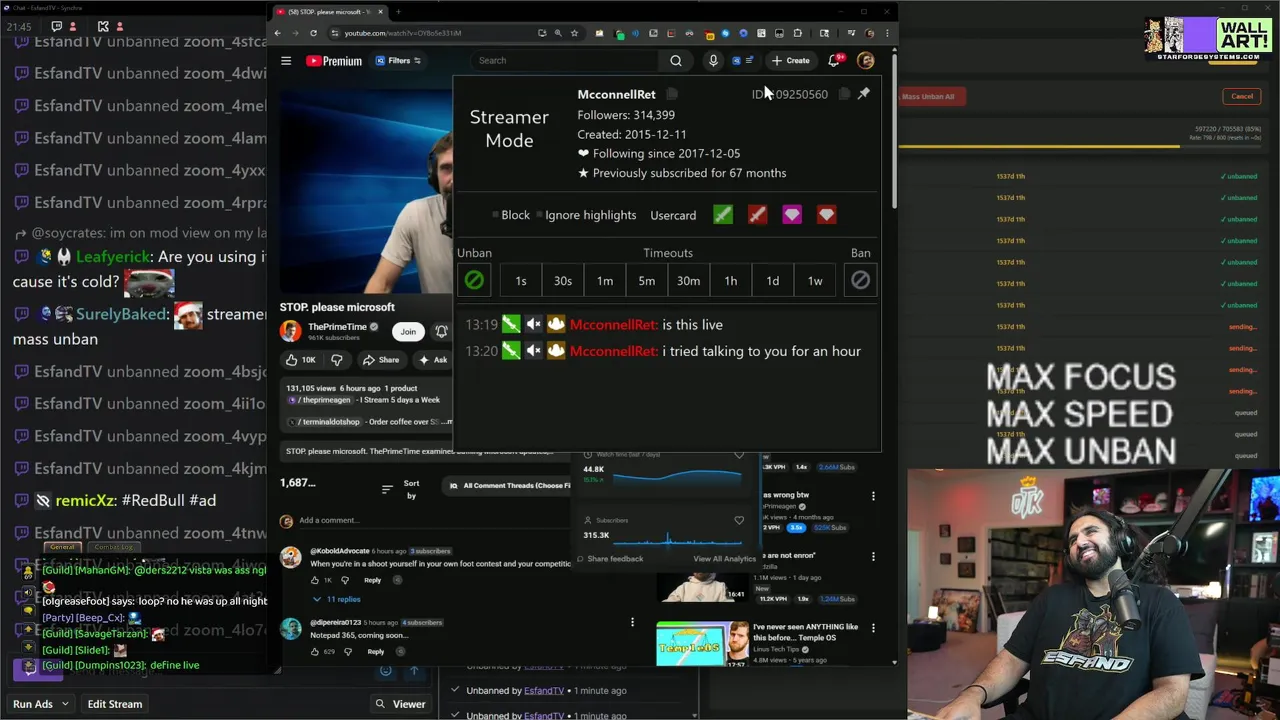Open YouTube notifications bell
1280x720 pixels.
click(x=834, y=61)
